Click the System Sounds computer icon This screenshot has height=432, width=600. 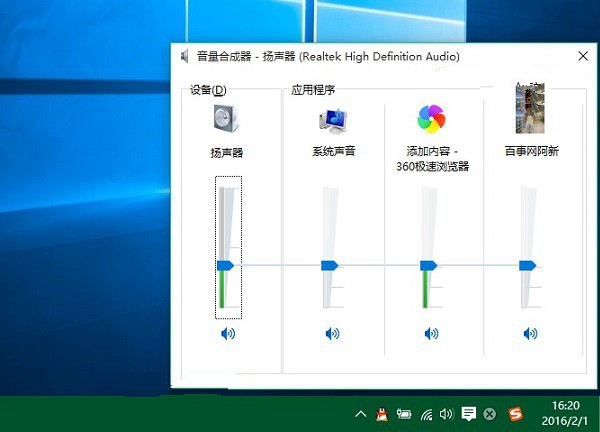point(332,121)
